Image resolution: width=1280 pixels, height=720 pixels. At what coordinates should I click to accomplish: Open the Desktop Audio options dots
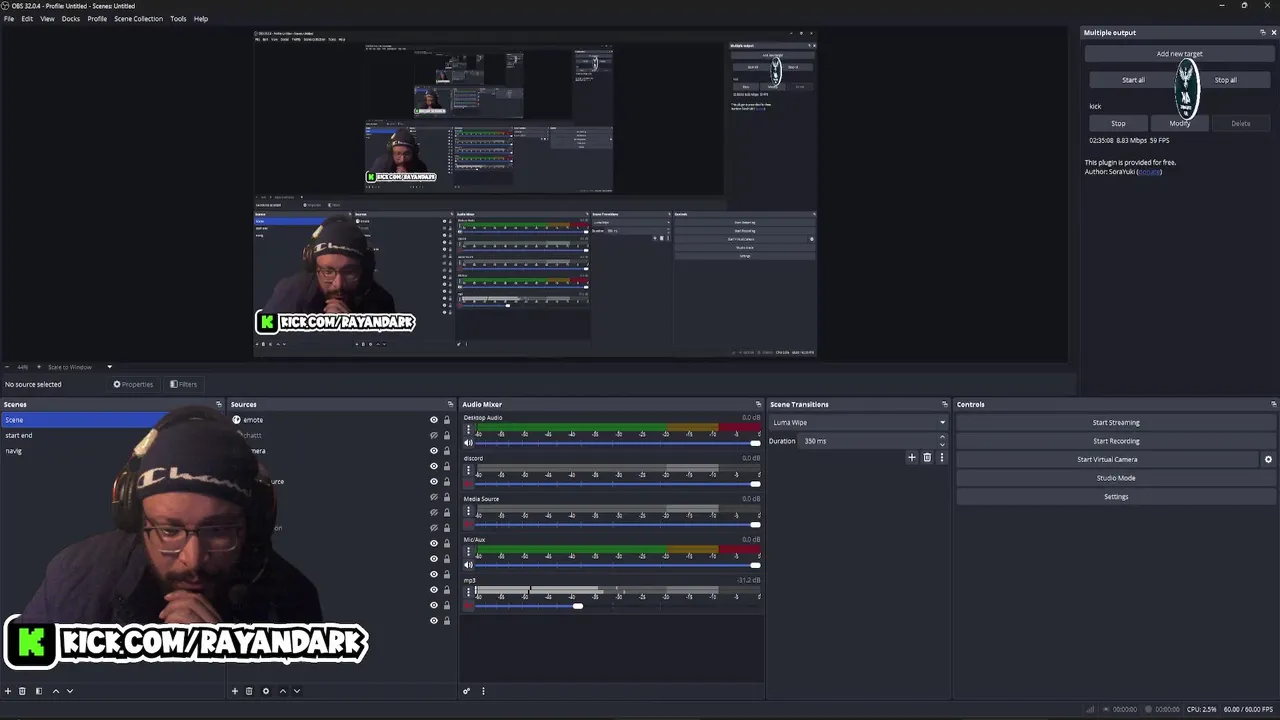tap(468, 430)
